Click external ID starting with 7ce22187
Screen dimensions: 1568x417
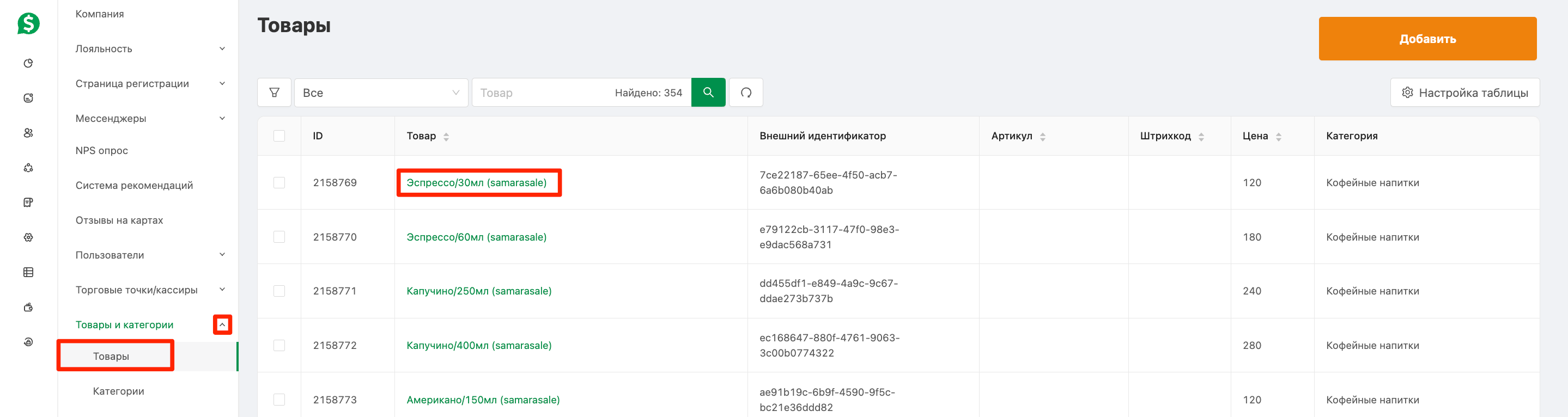[829, 182]
